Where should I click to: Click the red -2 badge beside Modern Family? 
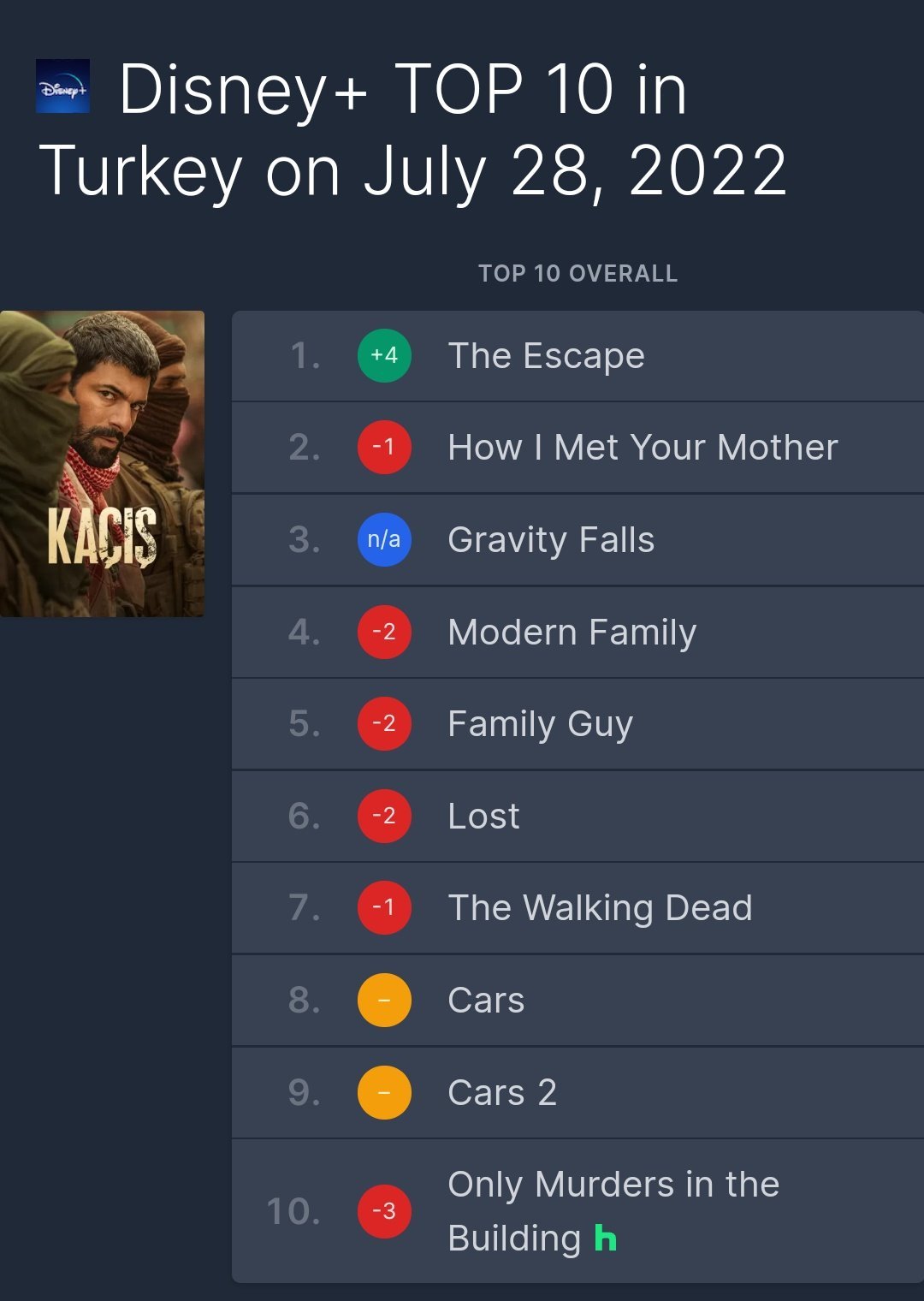(384, 633)
